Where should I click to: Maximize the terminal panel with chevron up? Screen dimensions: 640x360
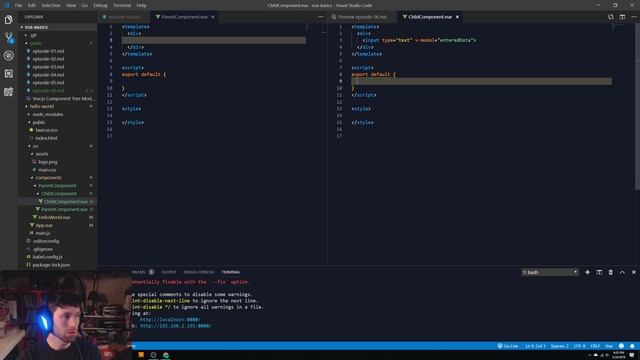(622, 272)
